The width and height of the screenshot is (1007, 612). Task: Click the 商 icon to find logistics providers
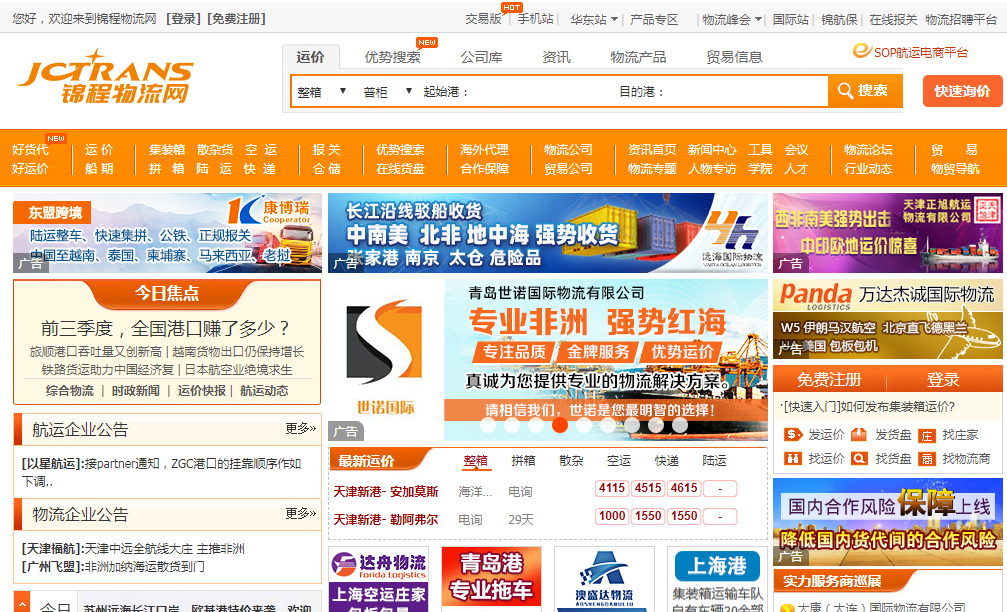926,459
